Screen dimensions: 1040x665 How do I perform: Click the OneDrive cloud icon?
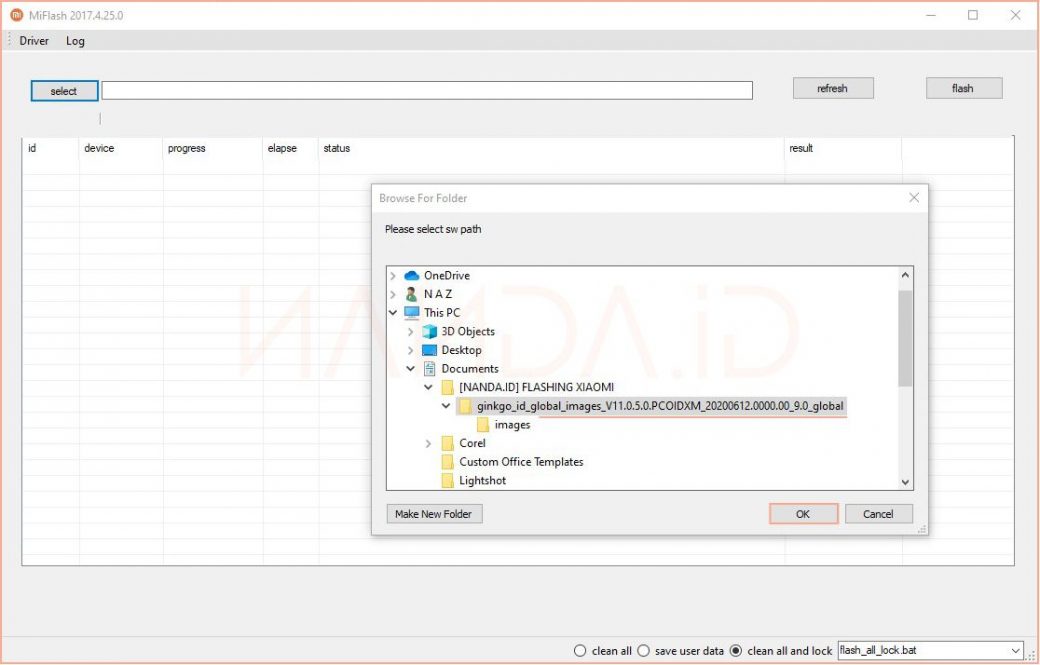point(411,275)
